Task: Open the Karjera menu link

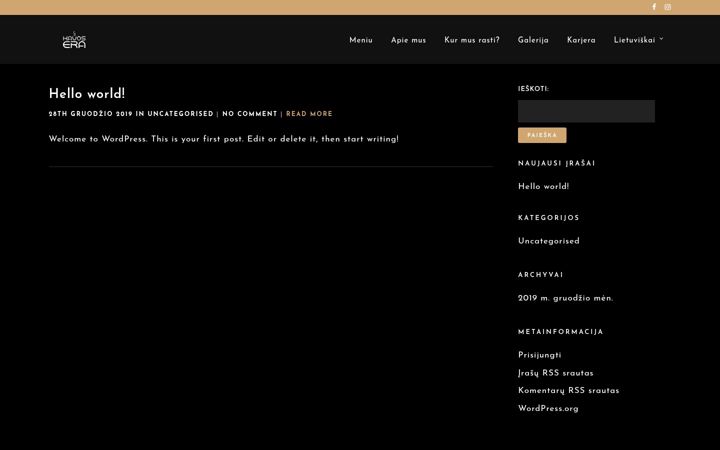Action: [581, 40]
